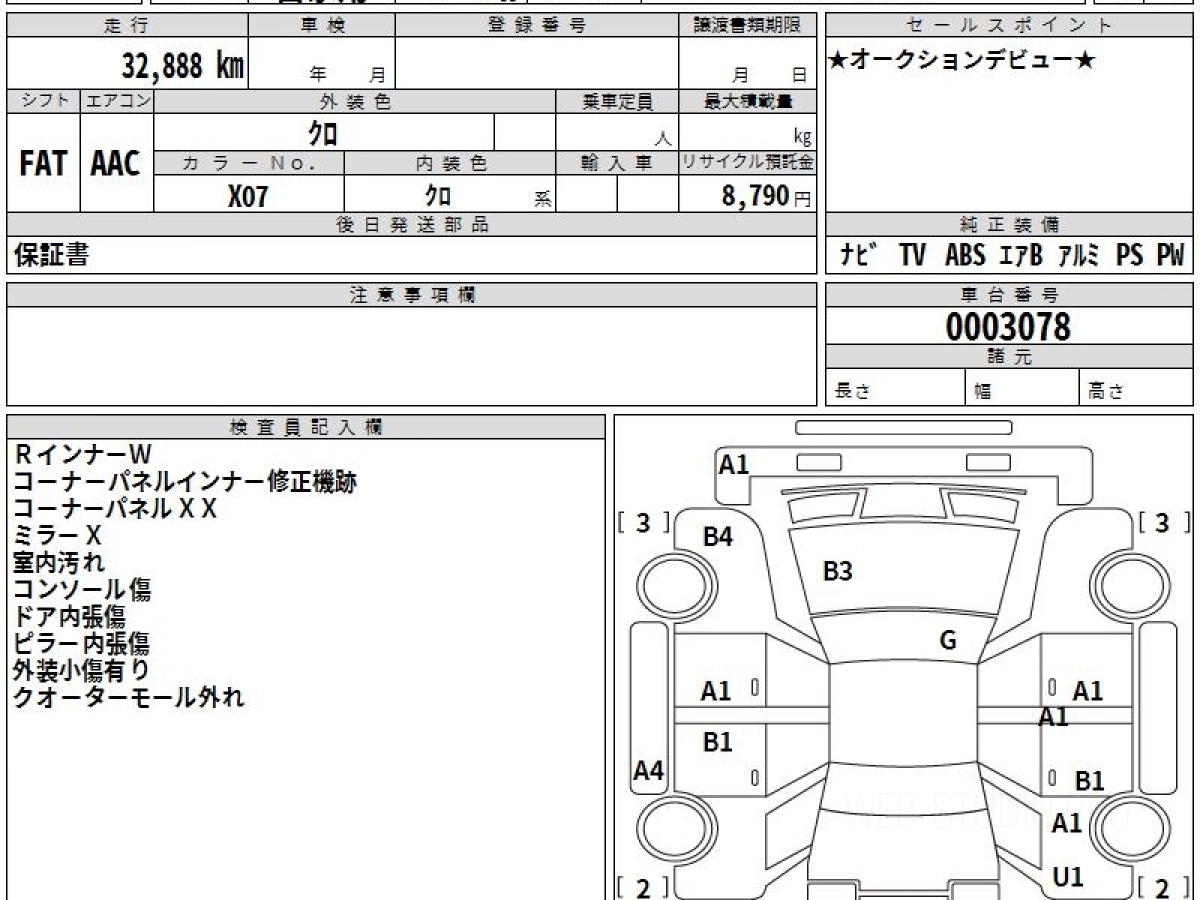Select the mileage value 32,888 km
The height and width of the screenshot is (900, 1200).
pos(183,67)
